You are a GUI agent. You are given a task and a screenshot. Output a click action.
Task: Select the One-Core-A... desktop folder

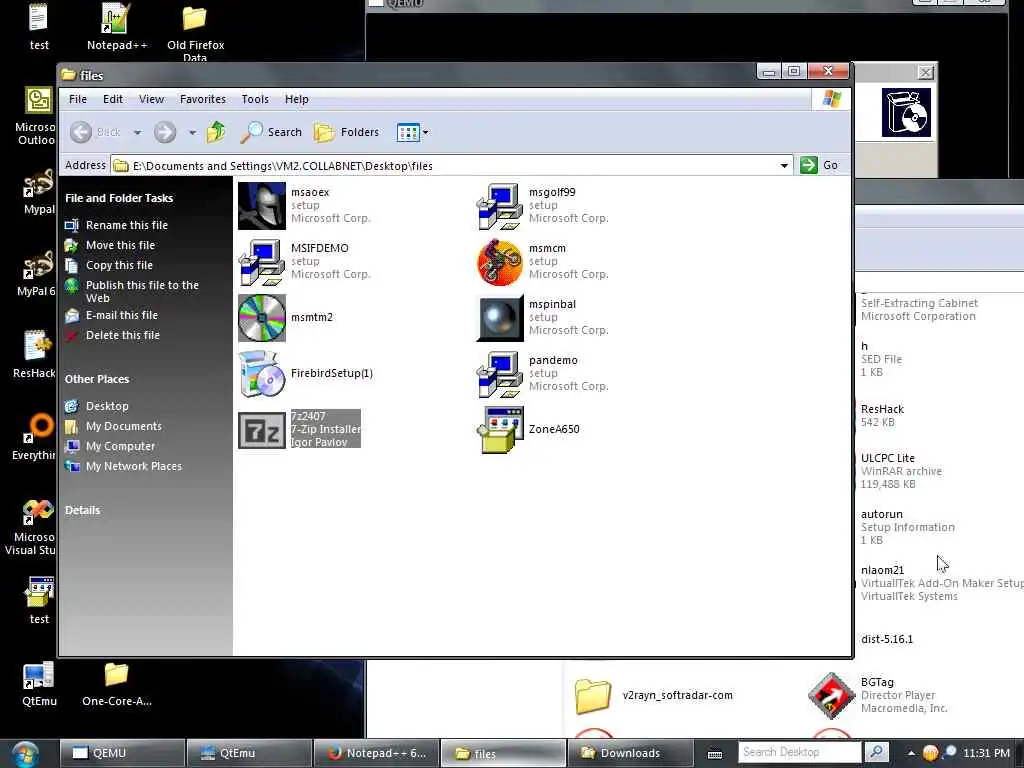tap(117, 684)
